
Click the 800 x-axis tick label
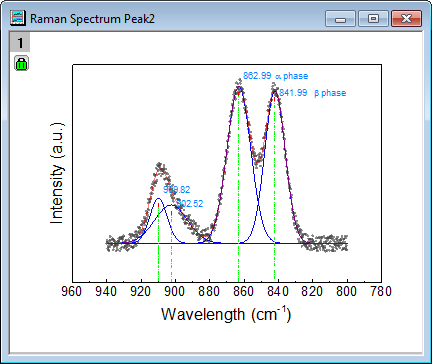[x=347, y=292]
